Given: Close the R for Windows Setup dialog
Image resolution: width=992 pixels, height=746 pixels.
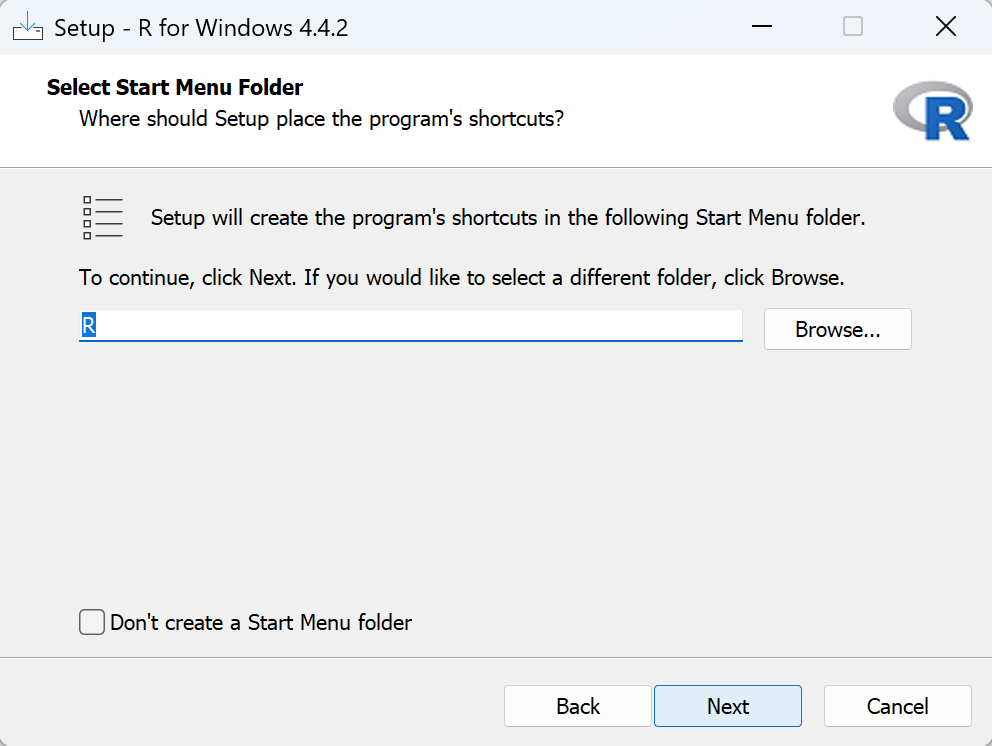Looking at the screenshot, I should (x=945, y=27).
